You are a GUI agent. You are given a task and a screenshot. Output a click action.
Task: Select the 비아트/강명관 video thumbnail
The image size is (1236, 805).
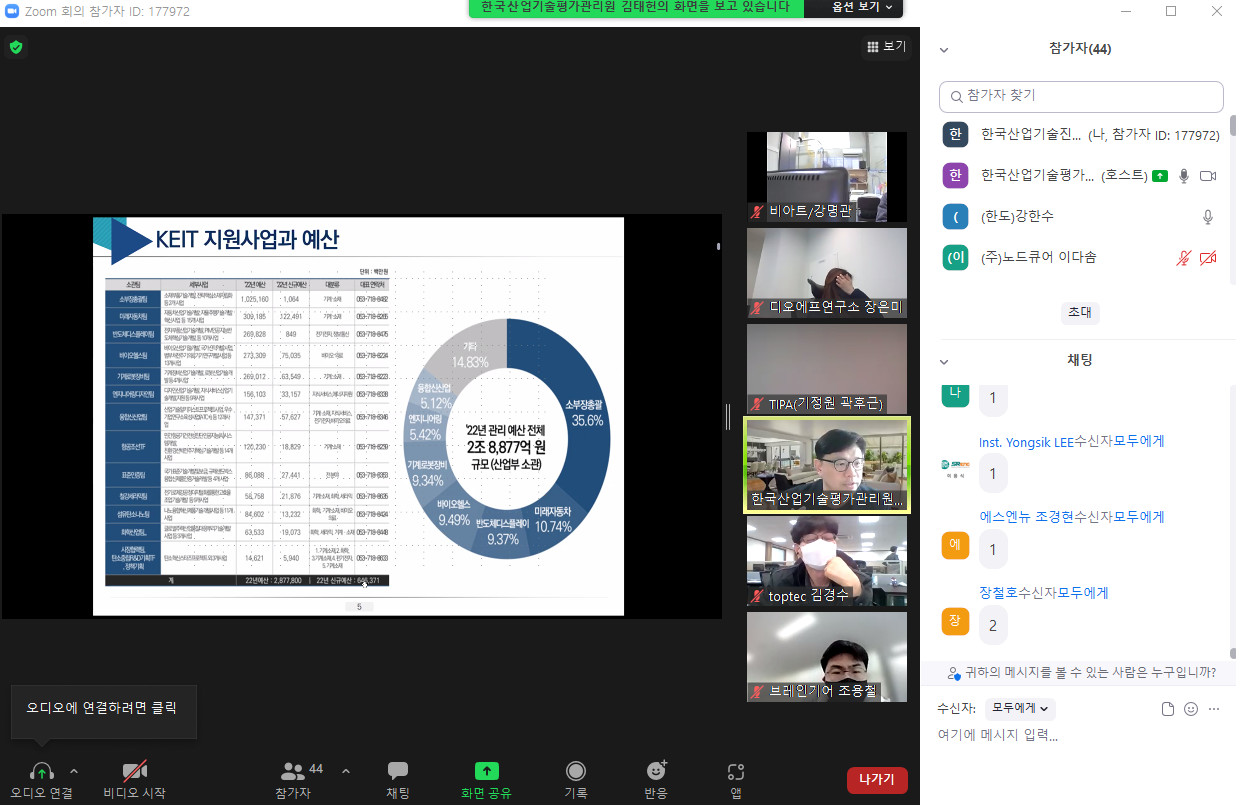(827, 177)
